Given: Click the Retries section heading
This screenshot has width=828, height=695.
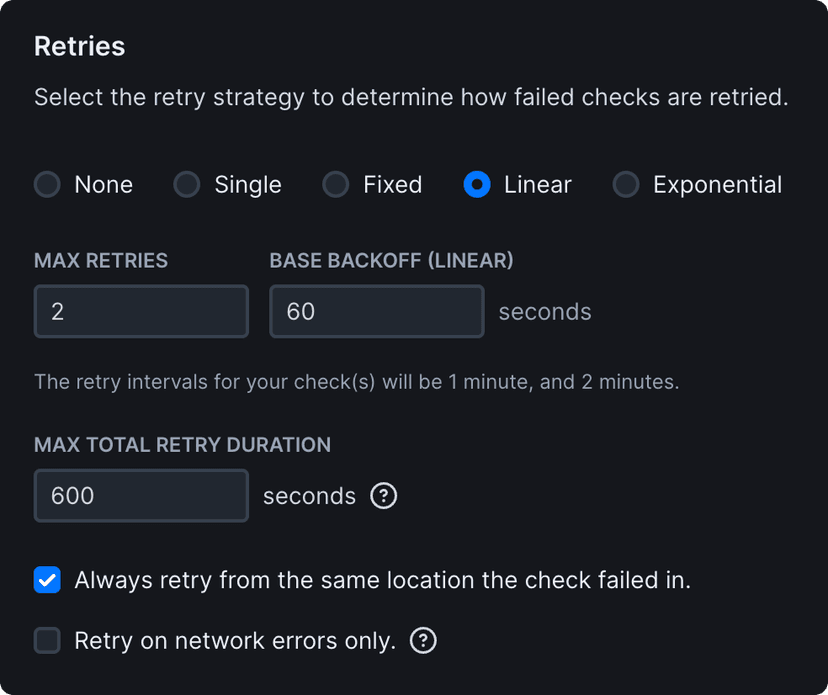Looking at the screenshot, I should click(80, 46).
